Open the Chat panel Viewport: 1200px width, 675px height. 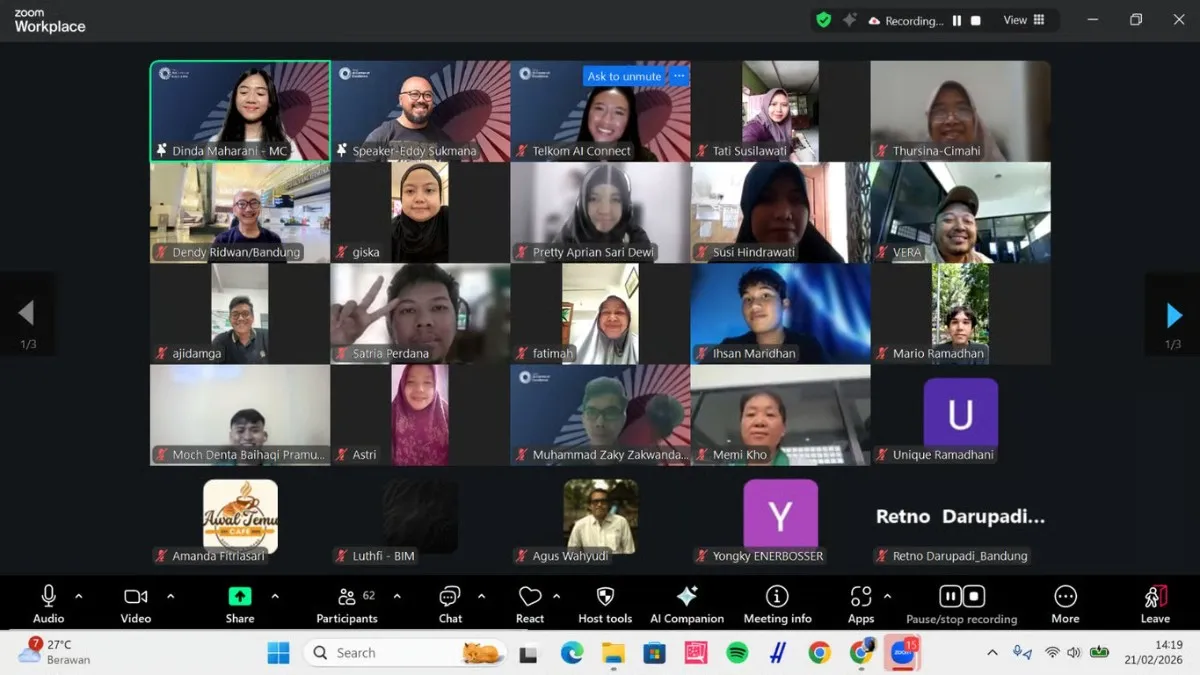click(450, 602)
